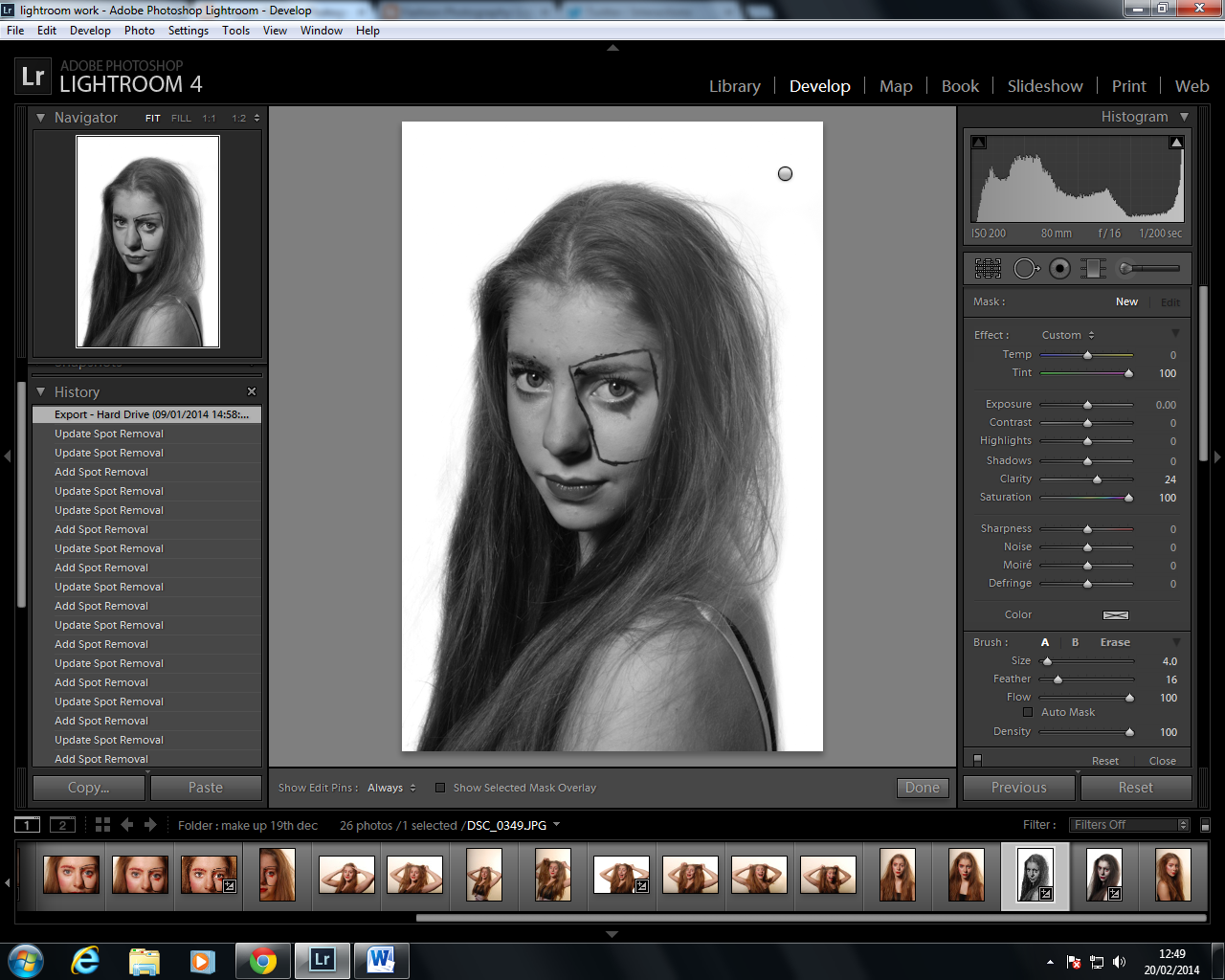Toggle the adjustment brush panel switch
Image resolution: width=1225 pixels, height=980 pixels.
(977, 760)
